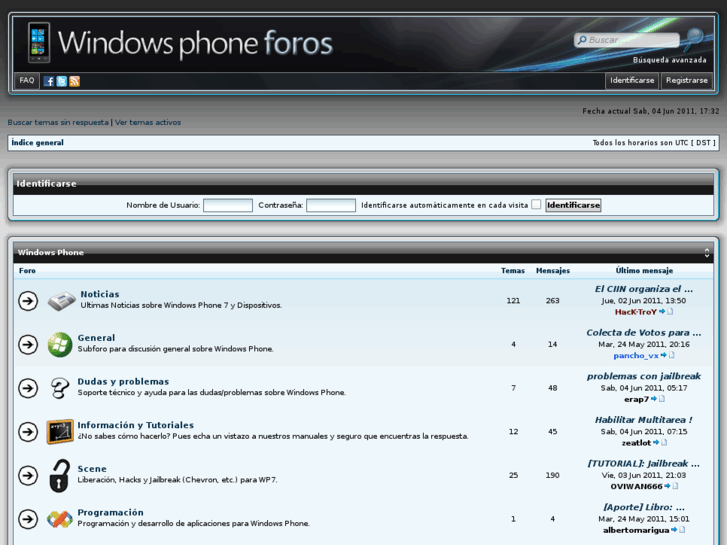Click the question mark icon of Dudas y problemas
Image resolution: width=727 pixels, height=545 pixels.
tap(59, 388)
